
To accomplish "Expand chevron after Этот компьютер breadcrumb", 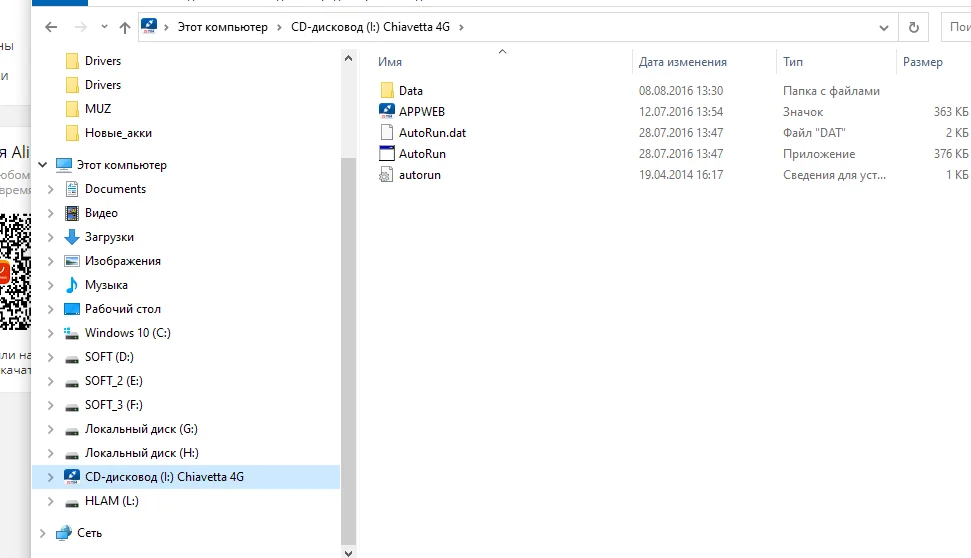I will (279, 27).
